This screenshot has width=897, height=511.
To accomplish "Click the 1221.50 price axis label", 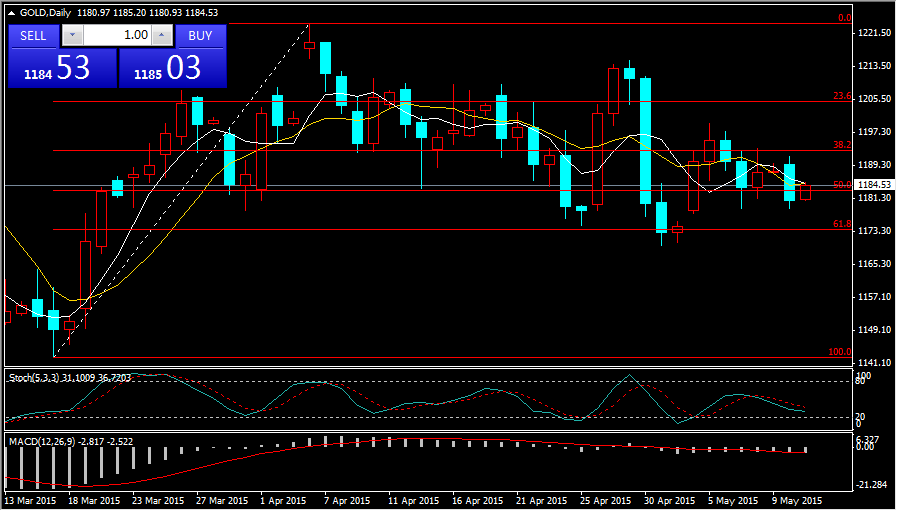I will point(874,33).
